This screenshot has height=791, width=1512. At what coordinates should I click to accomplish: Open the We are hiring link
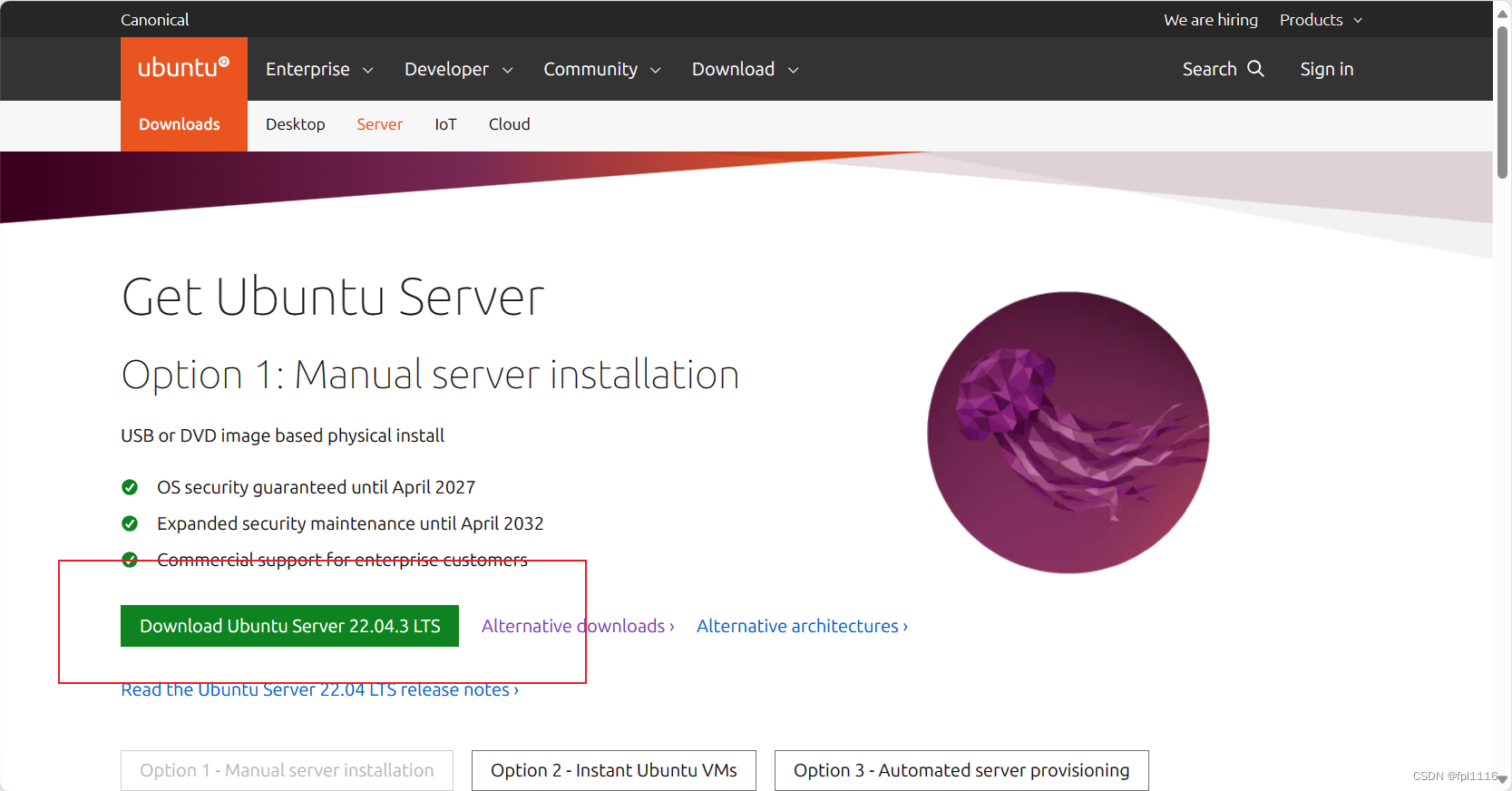1211,20
